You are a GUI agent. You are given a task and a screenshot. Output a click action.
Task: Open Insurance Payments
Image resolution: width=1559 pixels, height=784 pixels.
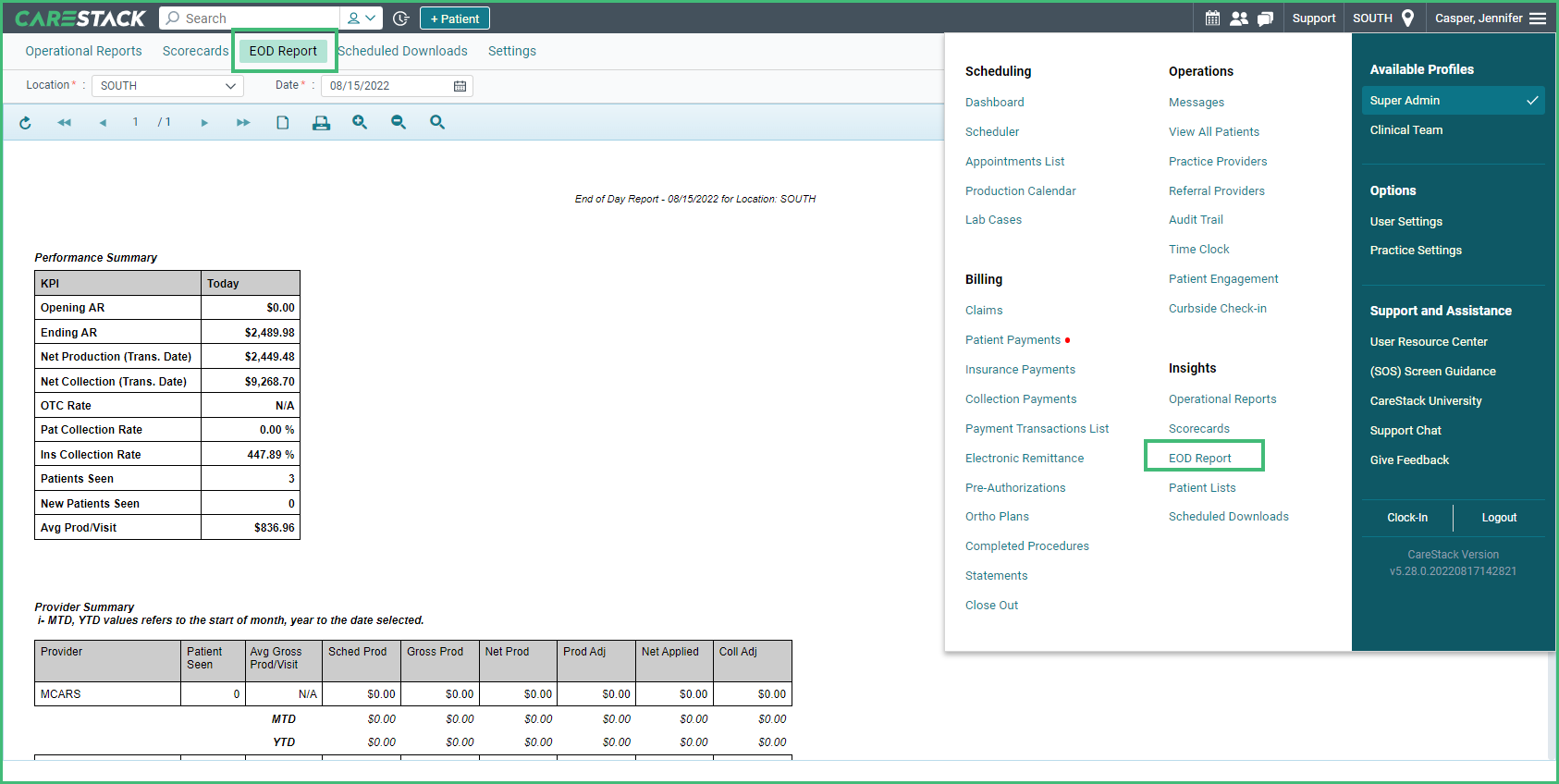(x=1020, y=370)
